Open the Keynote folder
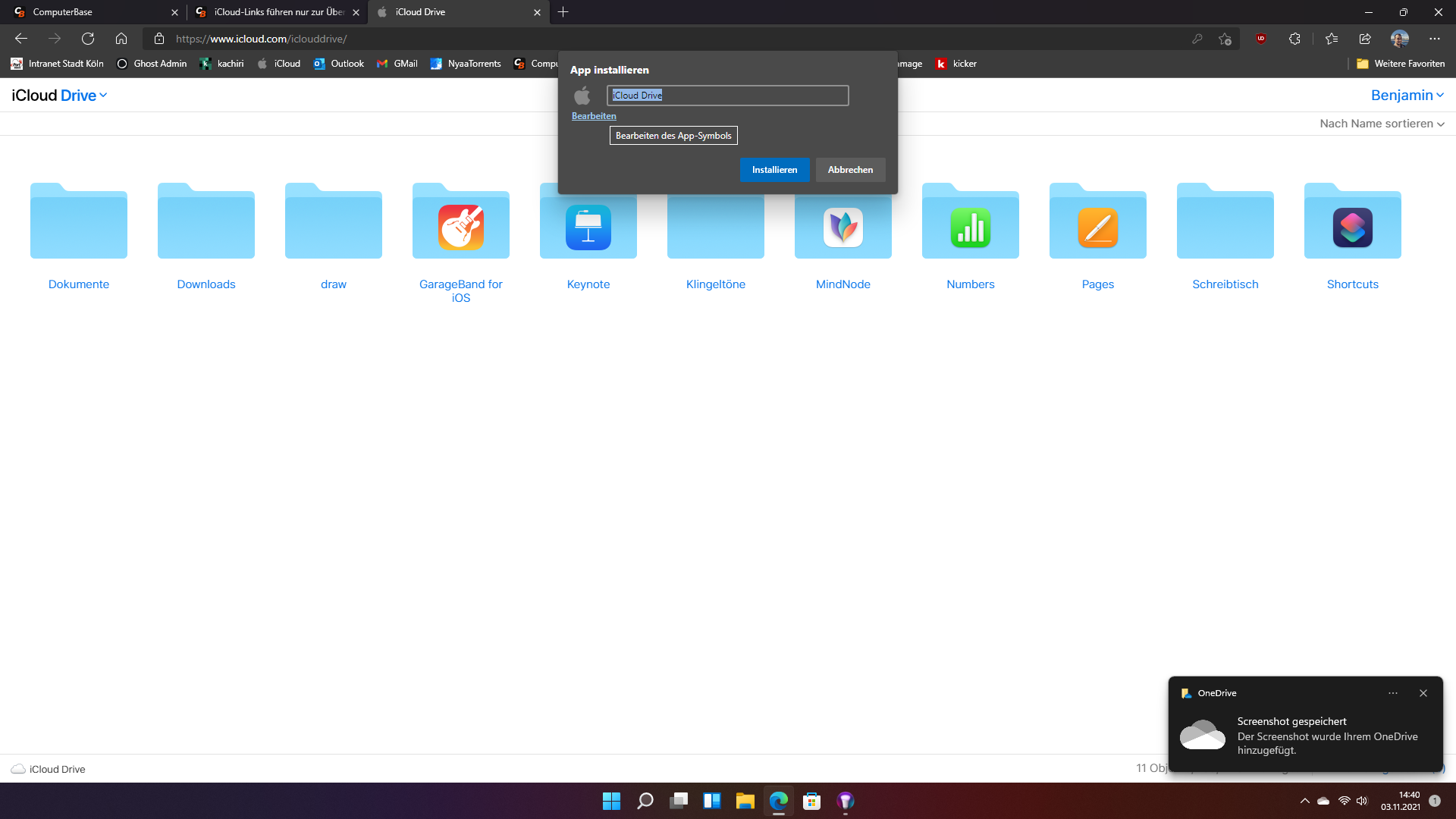This screenshot has height=819, width=1456. tap(588, 227)
